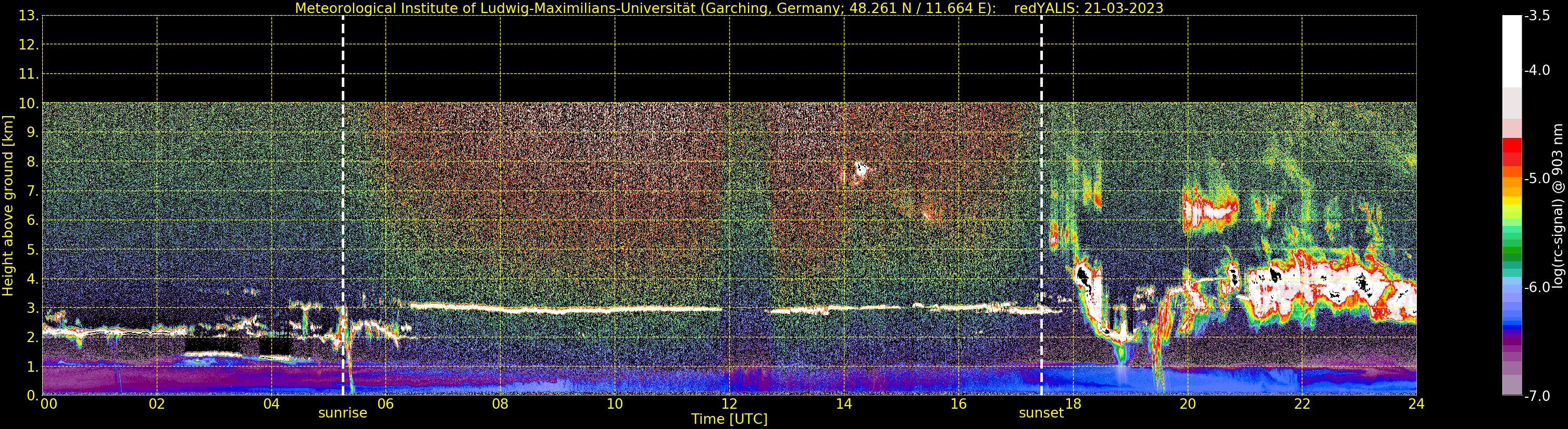
Task: Select the white dashed sunrise line
Action: (343, 205)
